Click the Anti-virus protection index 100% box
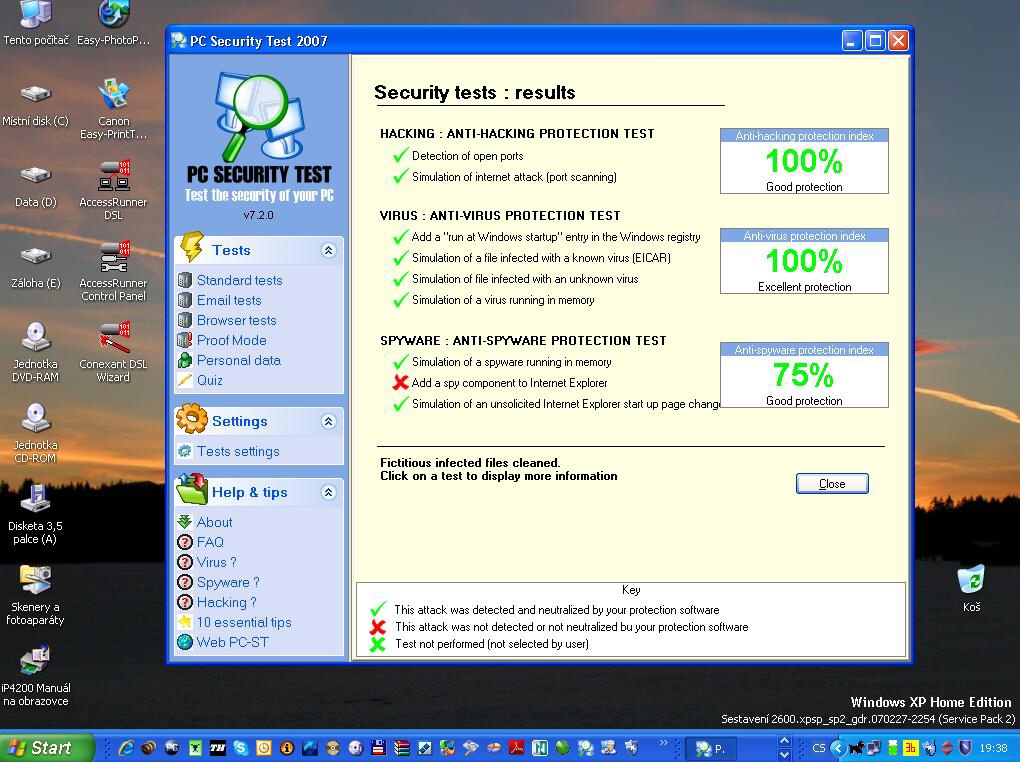Screen dimensions: 1020x762 coord(804,261)
